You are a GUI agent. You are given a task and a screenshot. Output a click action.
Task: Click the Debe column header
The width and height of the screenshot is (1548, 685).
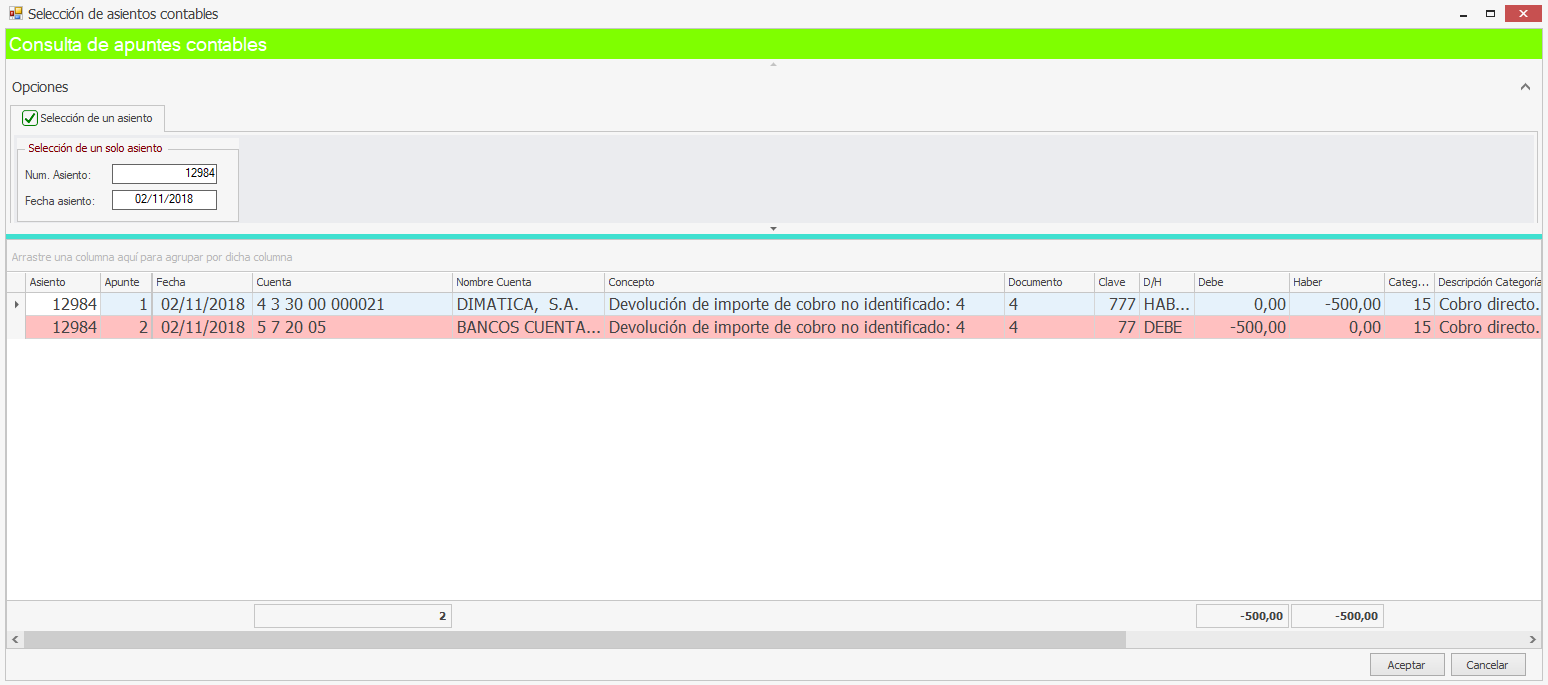1240,282
